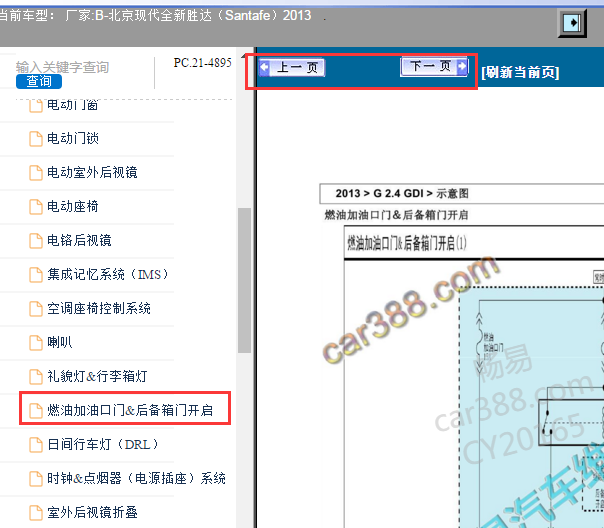Click the breadcrumb 2013 > G 2.4 GDI > 示意图
The height and width of the screenshot is (528, 604).
402,193
